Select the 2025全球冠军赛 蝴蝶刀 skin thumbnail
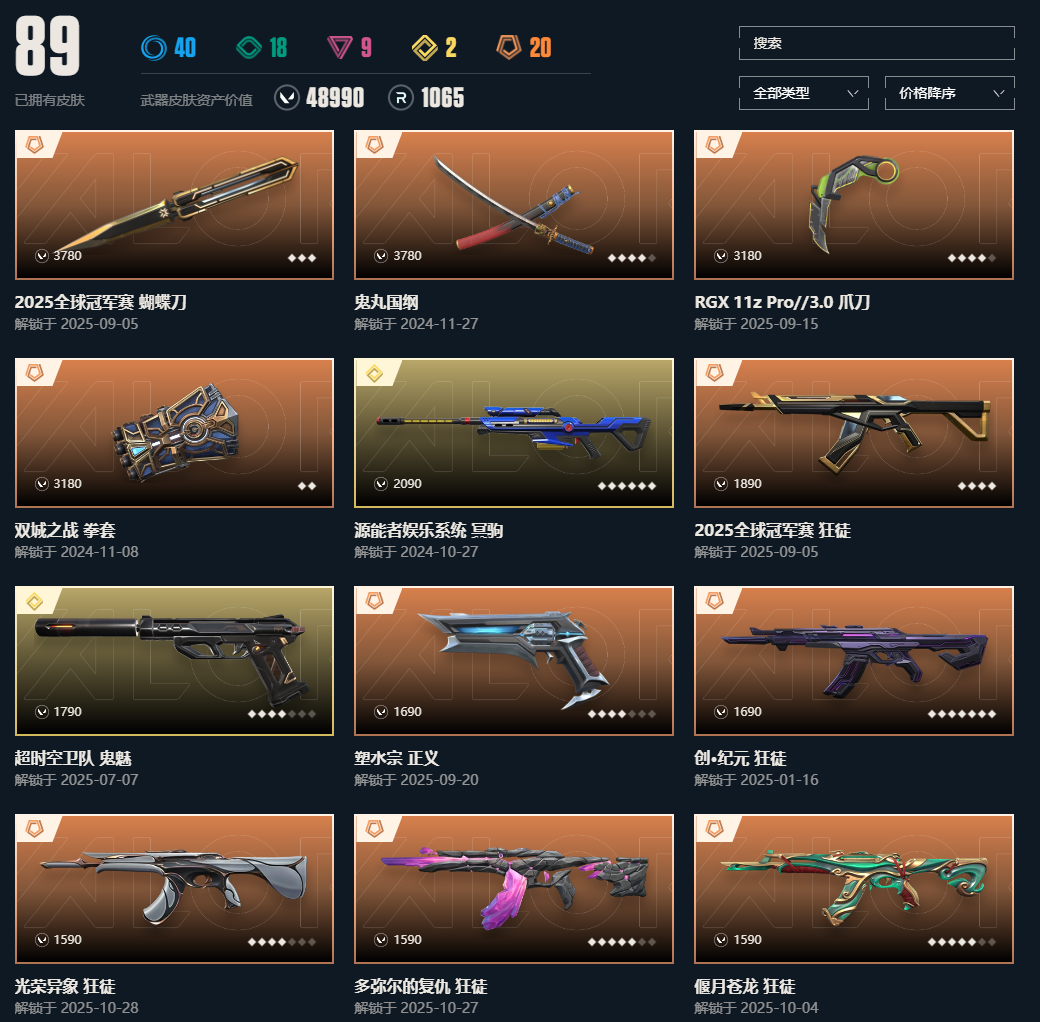1040x1022 pixels. [174, 205]
